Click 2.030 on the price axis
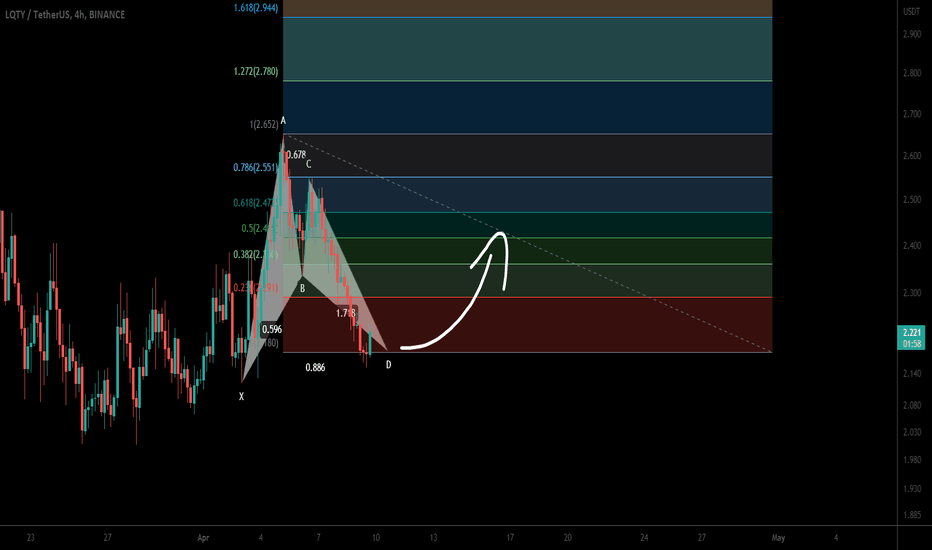The image size is (932, 550). pos(912,432)
